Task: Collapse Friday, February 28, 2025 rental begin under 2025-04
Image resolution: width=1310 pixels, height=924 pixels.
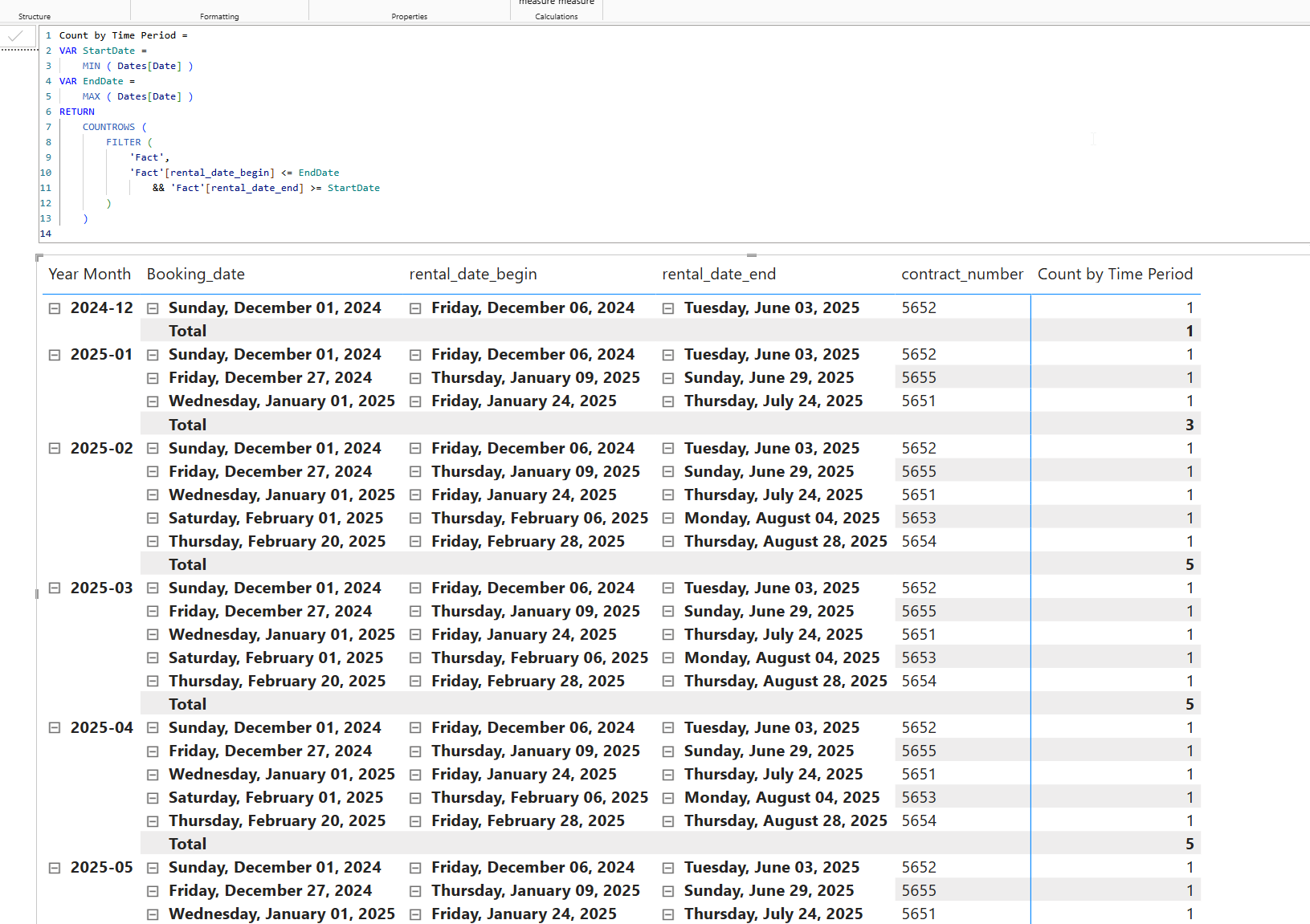Action: click(x=415, y=821)
